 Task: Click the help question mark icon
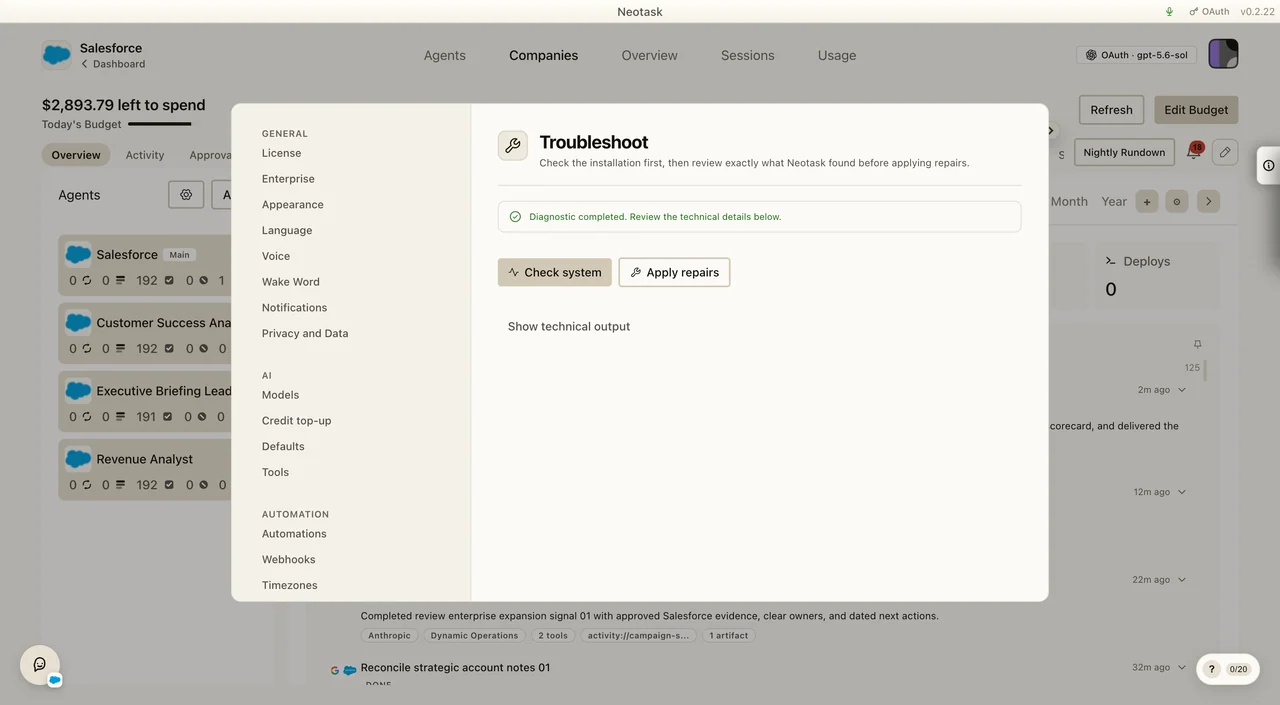pos(1211,669)
